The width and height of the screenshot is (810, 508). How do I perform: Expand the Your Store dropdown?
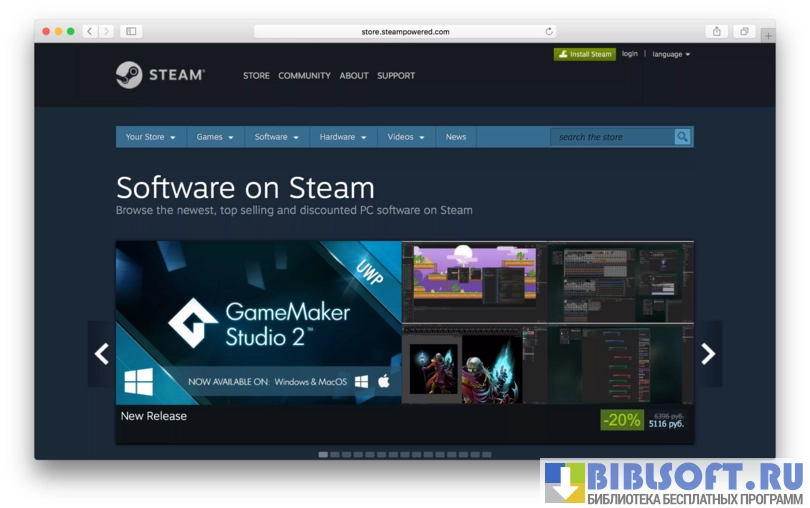(150, 137)
